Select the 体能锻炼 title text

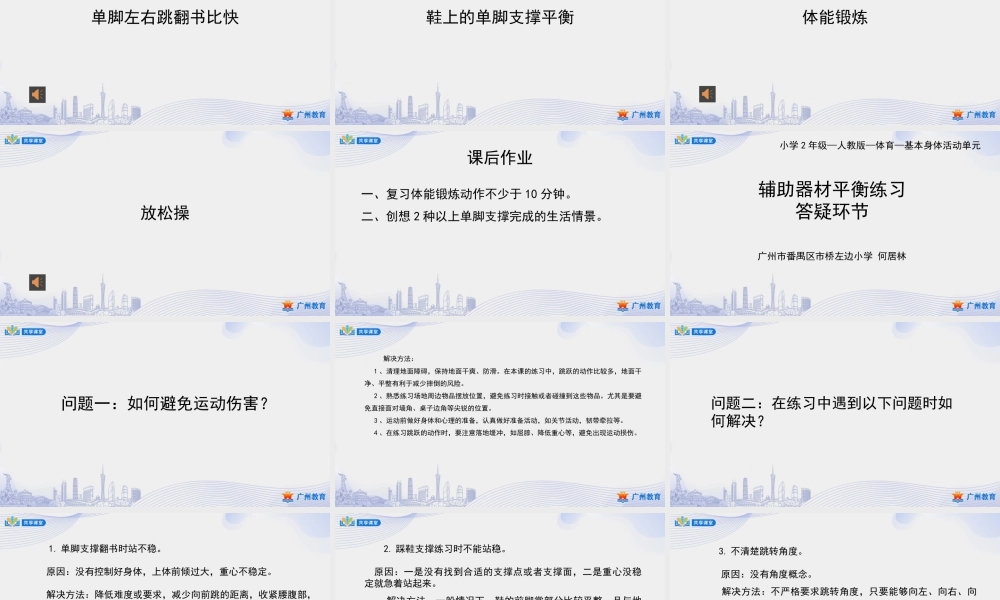(x=833, y=16)
